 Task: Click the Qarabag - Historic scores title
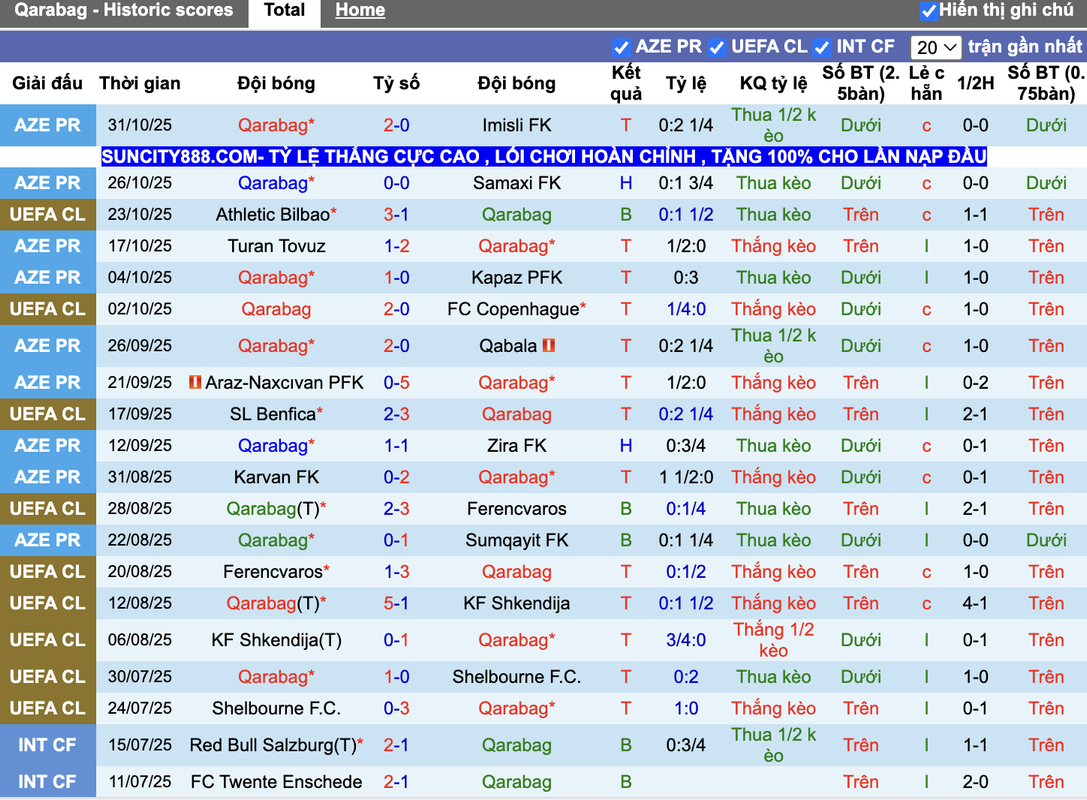click(x=123, y=10)
